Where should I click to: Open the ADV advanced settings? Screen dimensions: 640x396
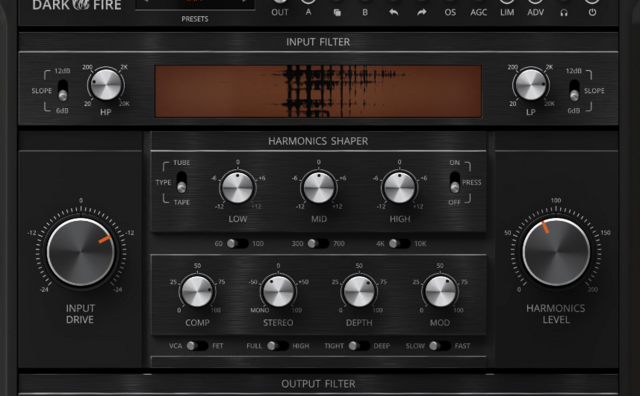point(536,12)
